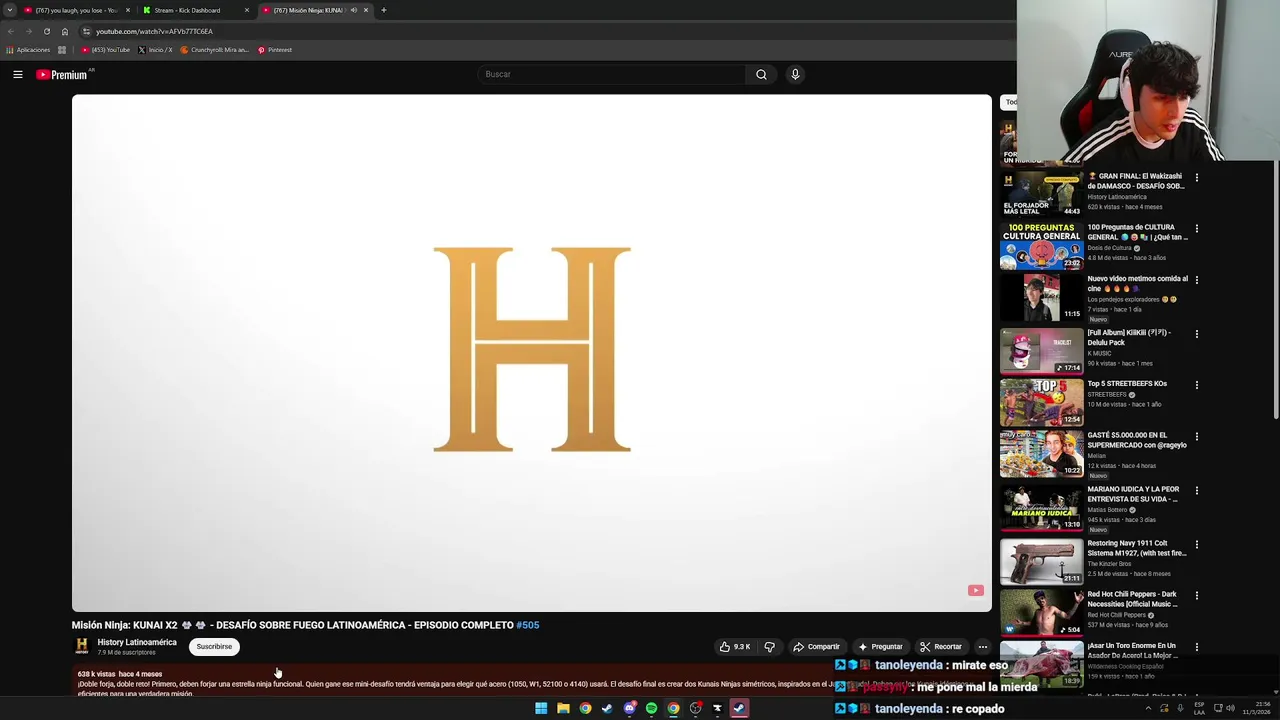Dislike the video with the thumbs-down icon
This screenshot has height=720, width=1280.
pos(769,647)
